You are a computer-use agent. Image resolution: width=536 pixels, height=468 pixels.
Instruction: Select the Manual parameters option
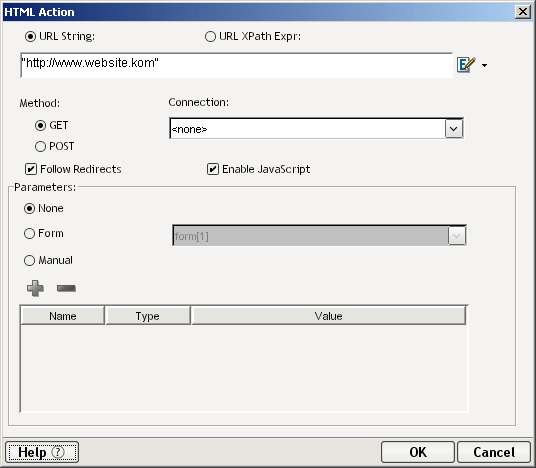tap(29, 260)
